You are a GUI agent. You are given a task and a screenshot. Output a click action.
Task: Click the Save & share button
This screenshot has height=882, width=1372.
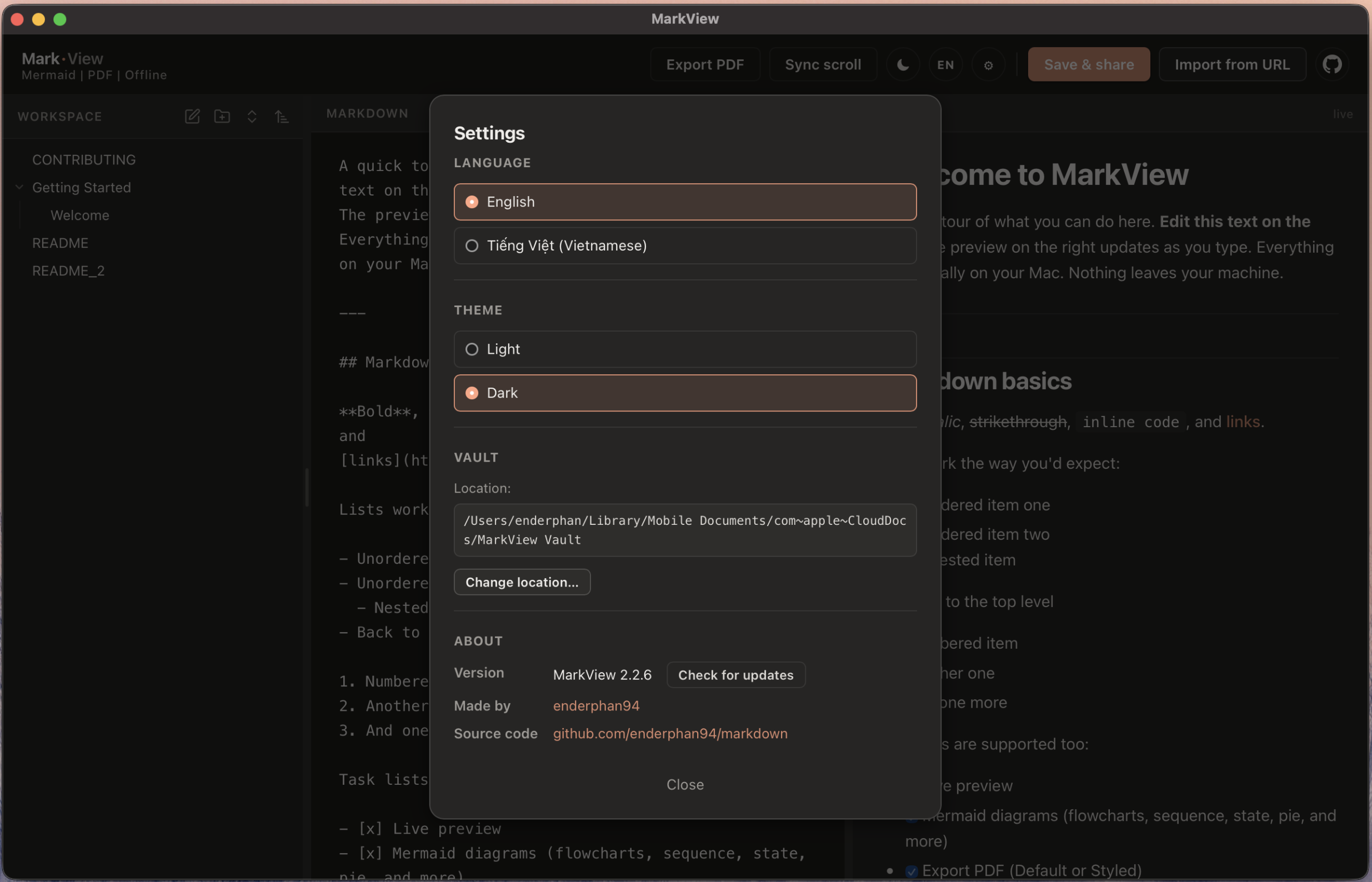tap(1089, 65)
